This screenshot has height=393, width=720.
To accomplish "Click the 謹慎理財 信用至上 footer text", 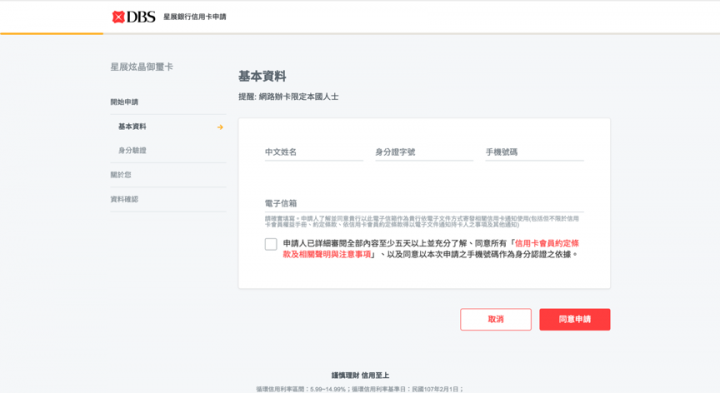I will pyautogui.click(x=360, y=376).
